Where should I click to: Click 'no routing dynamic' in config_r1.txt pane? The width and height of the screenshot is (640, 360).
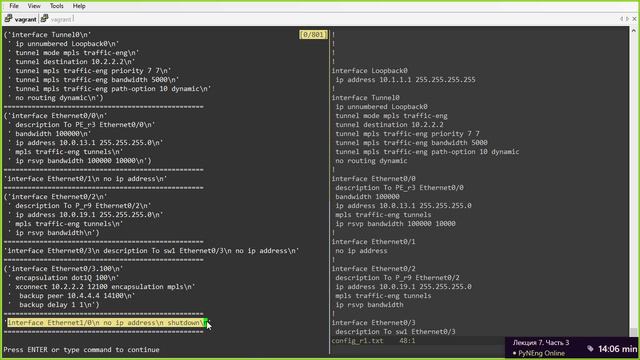coord(371,160)
